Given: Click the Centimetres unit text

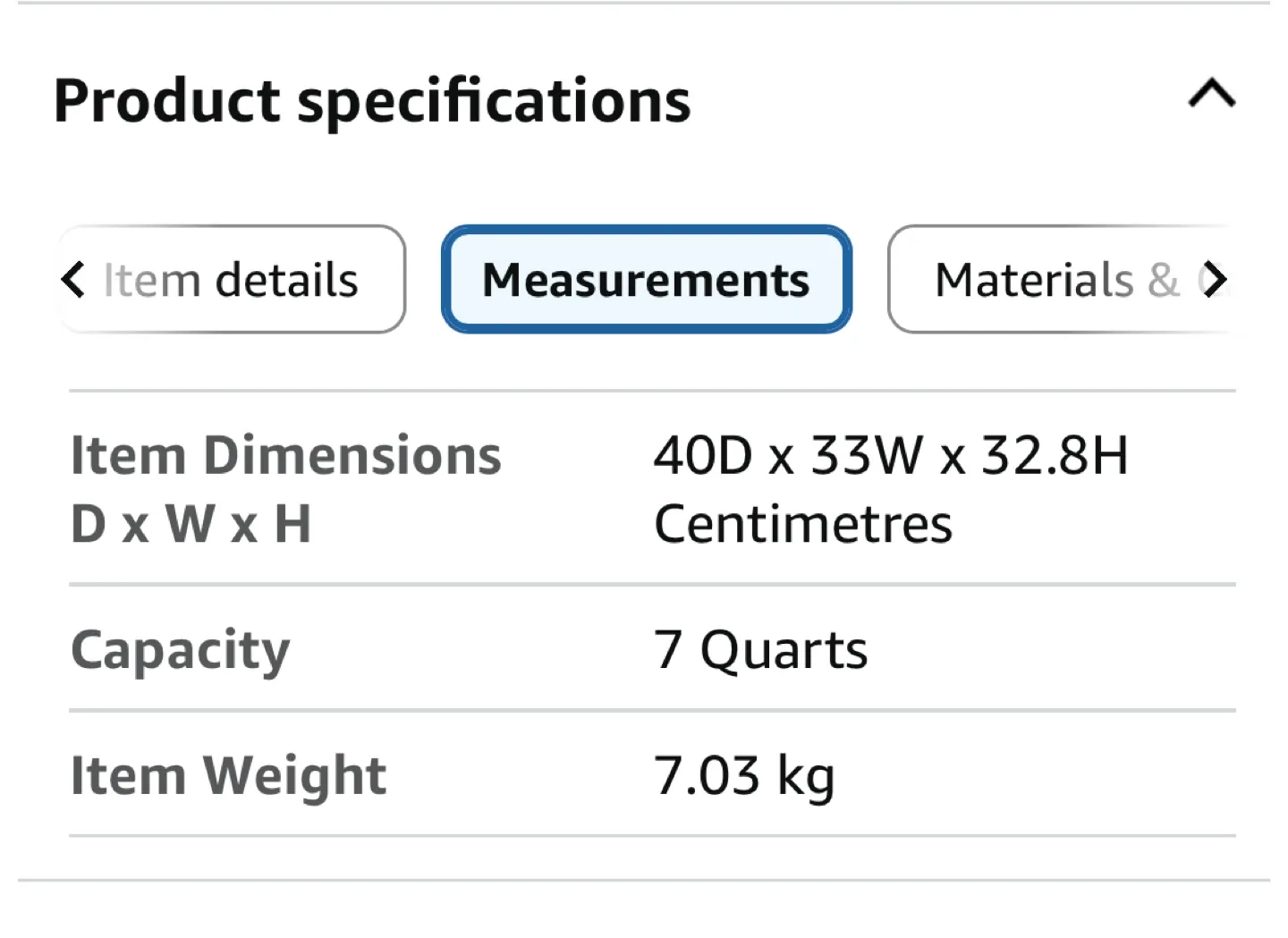Looking at the screenshot, I should coord(803,524).
